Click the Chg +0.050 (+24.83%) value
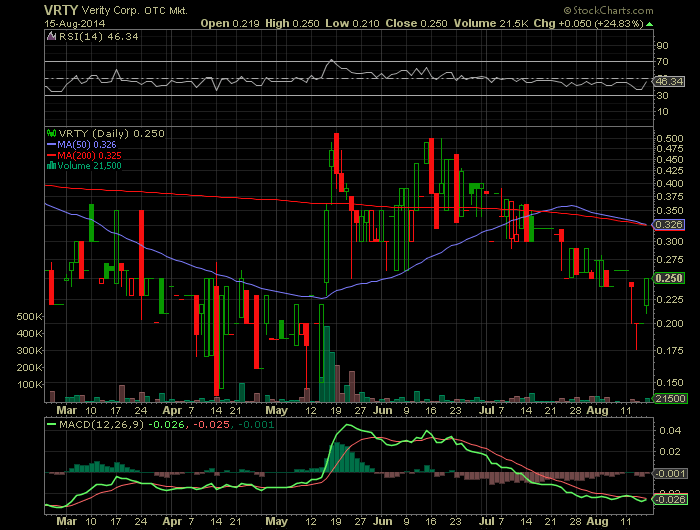The width and height of the screenshot is (700, 530). point(588,23)
